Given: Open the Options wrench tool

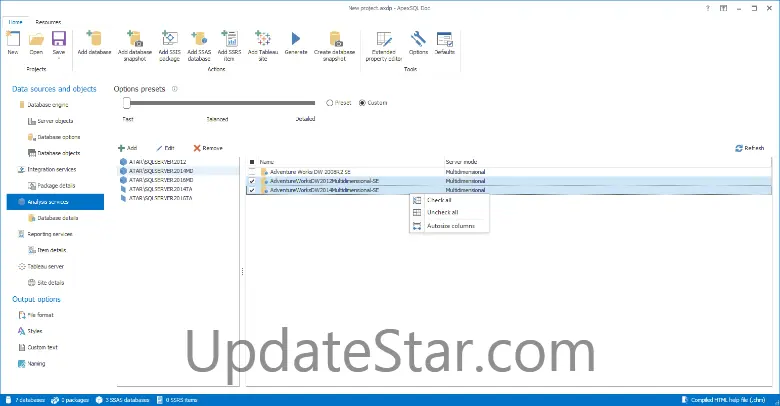Looking at the screenshot, I should (x=418, y=39).
